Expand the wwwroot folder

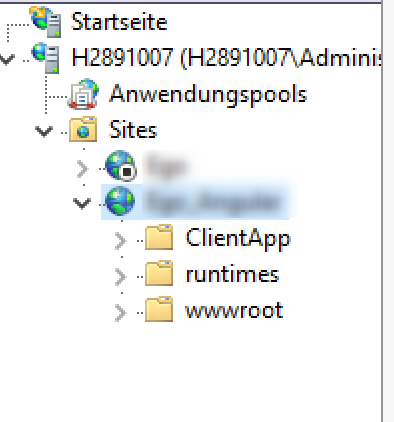pos(120,313)
